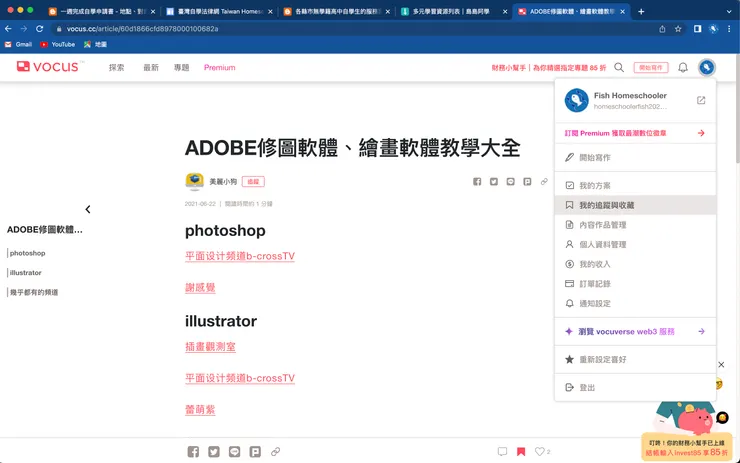Click the Plurk icon in the bottom bar
This screenshot has width=740, height=463.
click(x=255, y=452)
